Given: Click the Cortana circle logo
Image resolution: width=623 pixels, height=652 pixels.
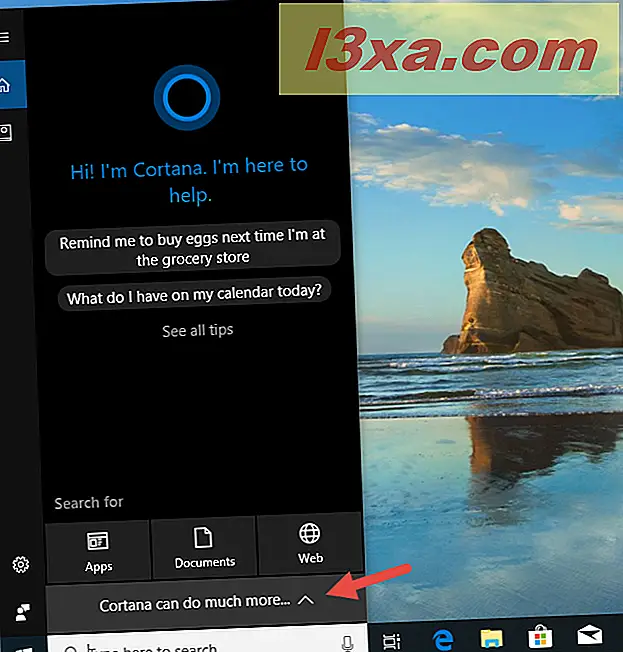Looking at the screenshot, I should click(x=187, y=98).
